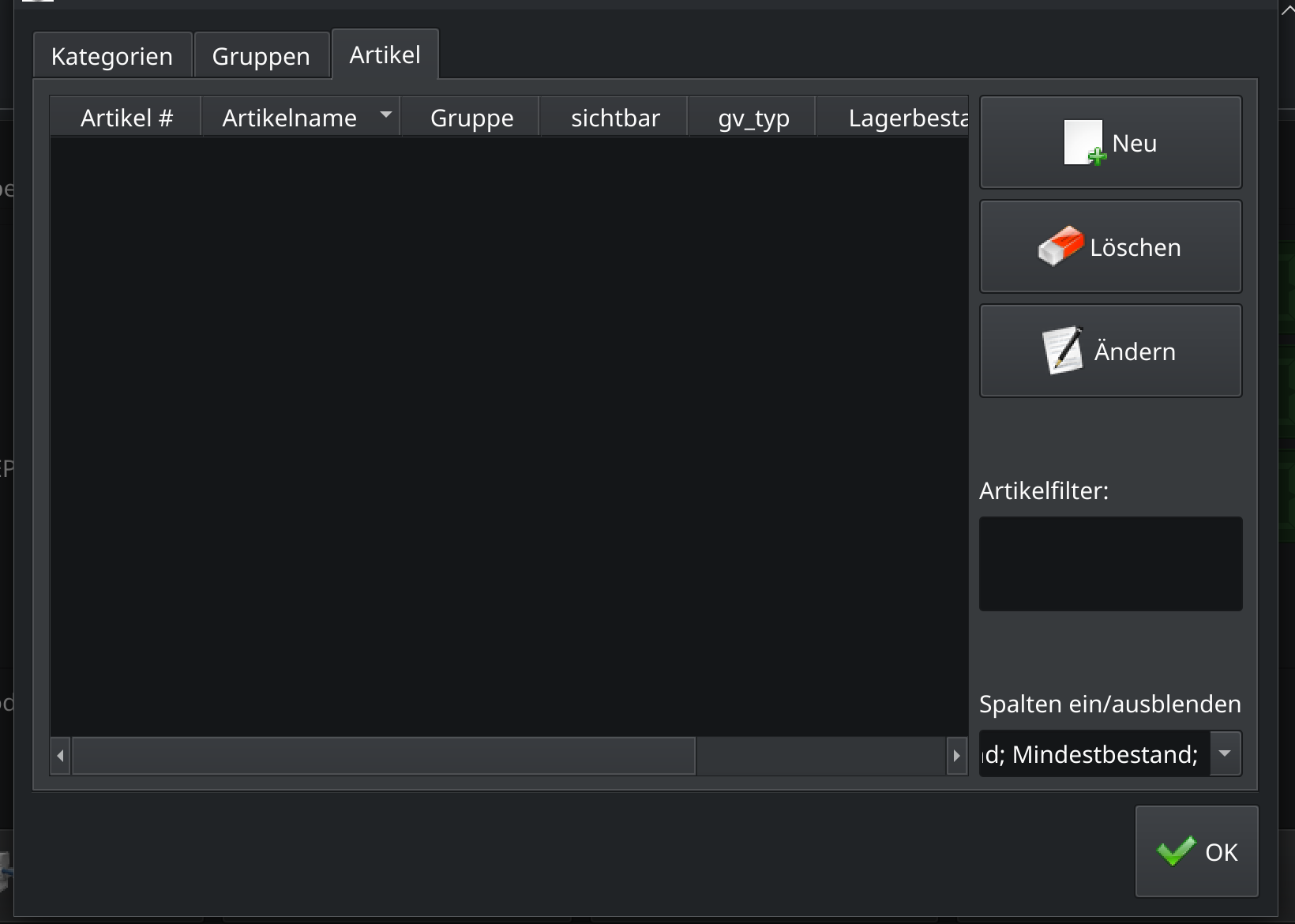Image resolution: width=1295 pixels, height=924 pixels.
Task: Click the notepad with pencil icon
Action: pos(1063,350)
